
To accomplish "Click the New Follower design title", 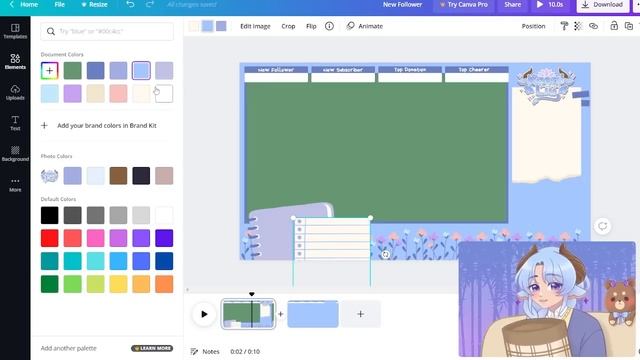I will coord(402,4).
